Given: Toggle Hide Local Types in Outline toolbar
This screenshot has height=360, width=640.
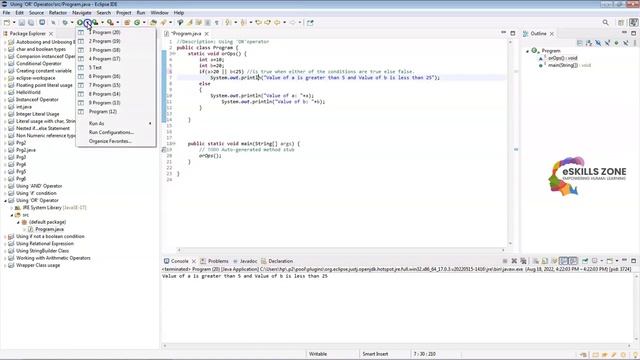Looking at the screenshot, I should 626,43.
